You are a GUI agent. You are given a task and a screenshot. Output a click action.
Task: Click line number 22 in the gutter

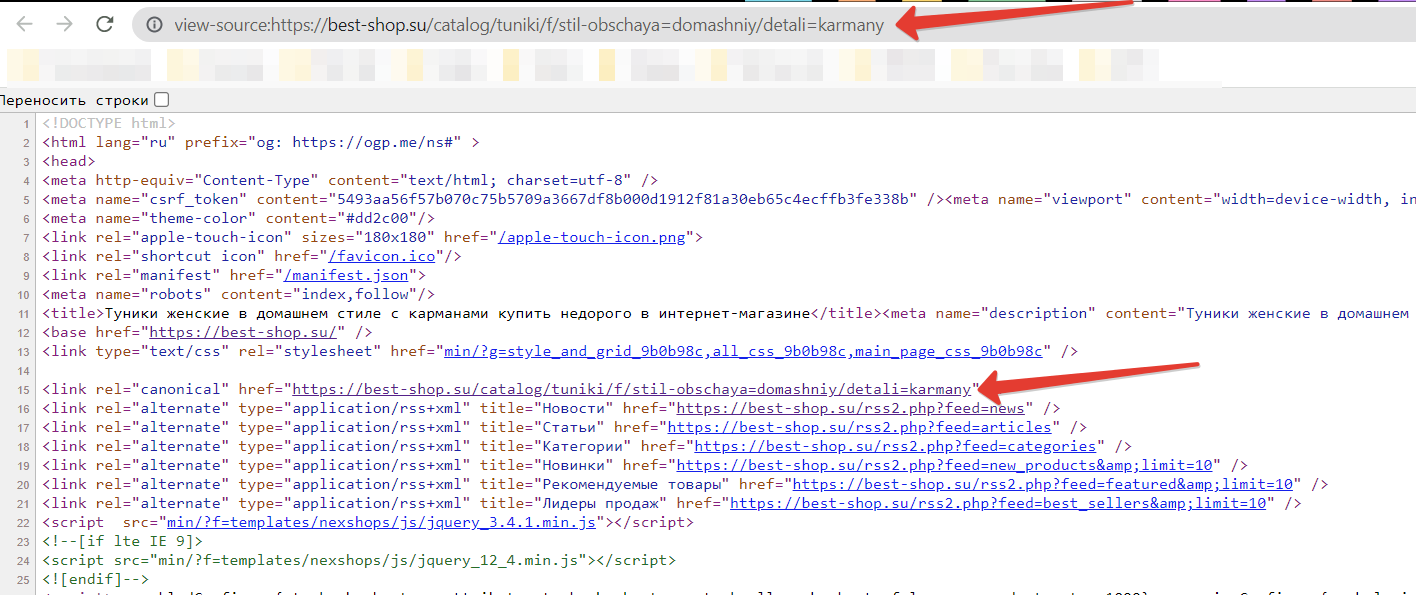(x=24, y=522)
